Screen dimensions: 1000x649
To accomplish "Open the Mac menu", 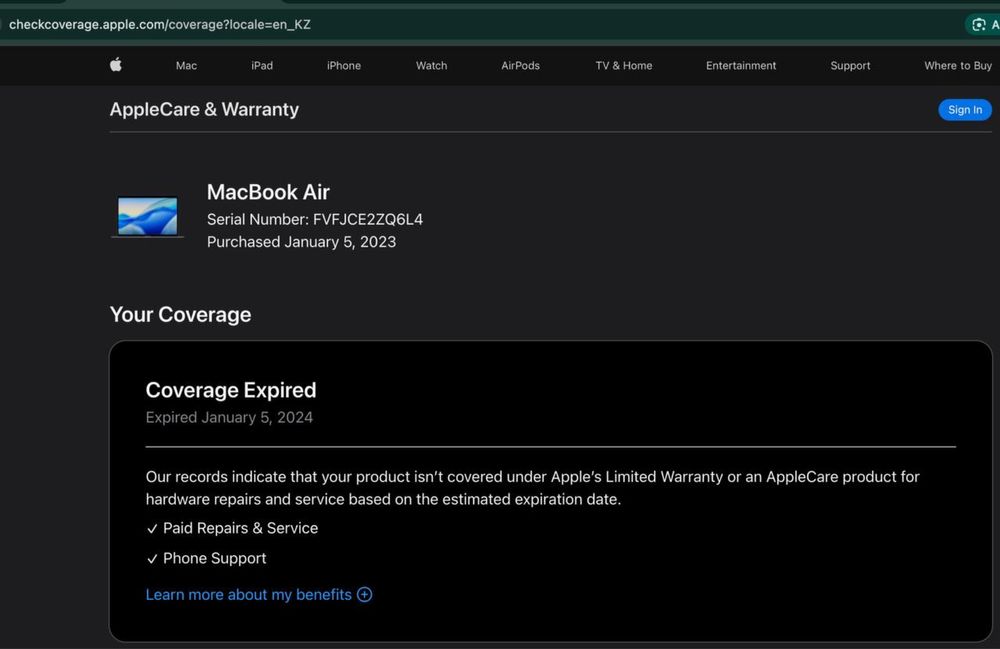I will tap(186, 66).
